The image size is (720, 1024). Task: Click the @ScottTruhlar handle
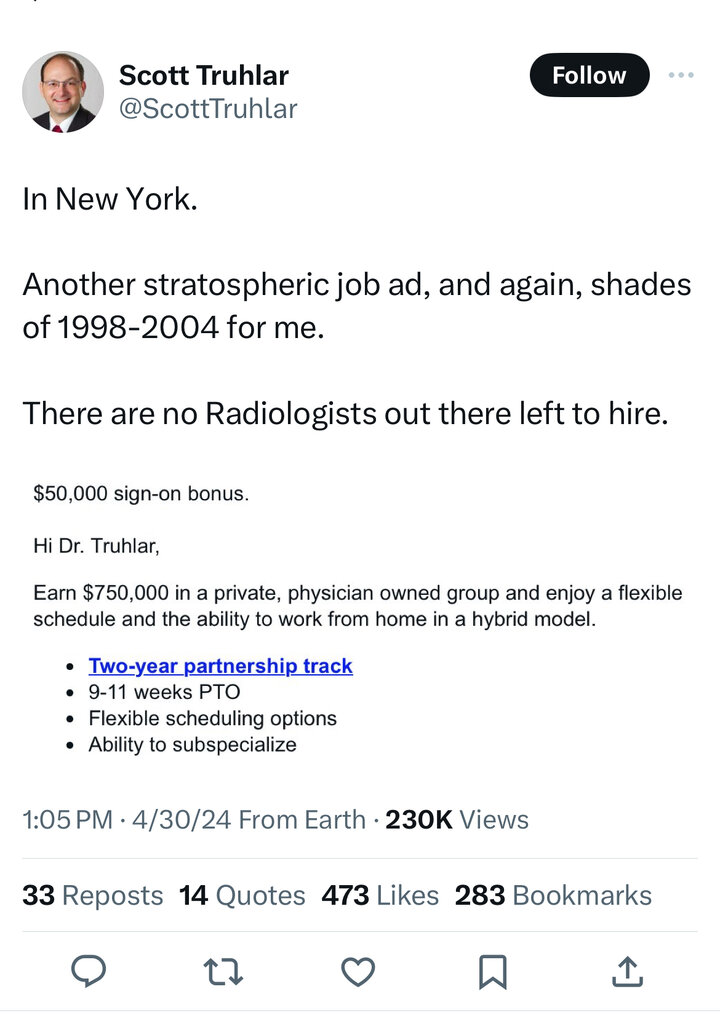click(208, 109)
